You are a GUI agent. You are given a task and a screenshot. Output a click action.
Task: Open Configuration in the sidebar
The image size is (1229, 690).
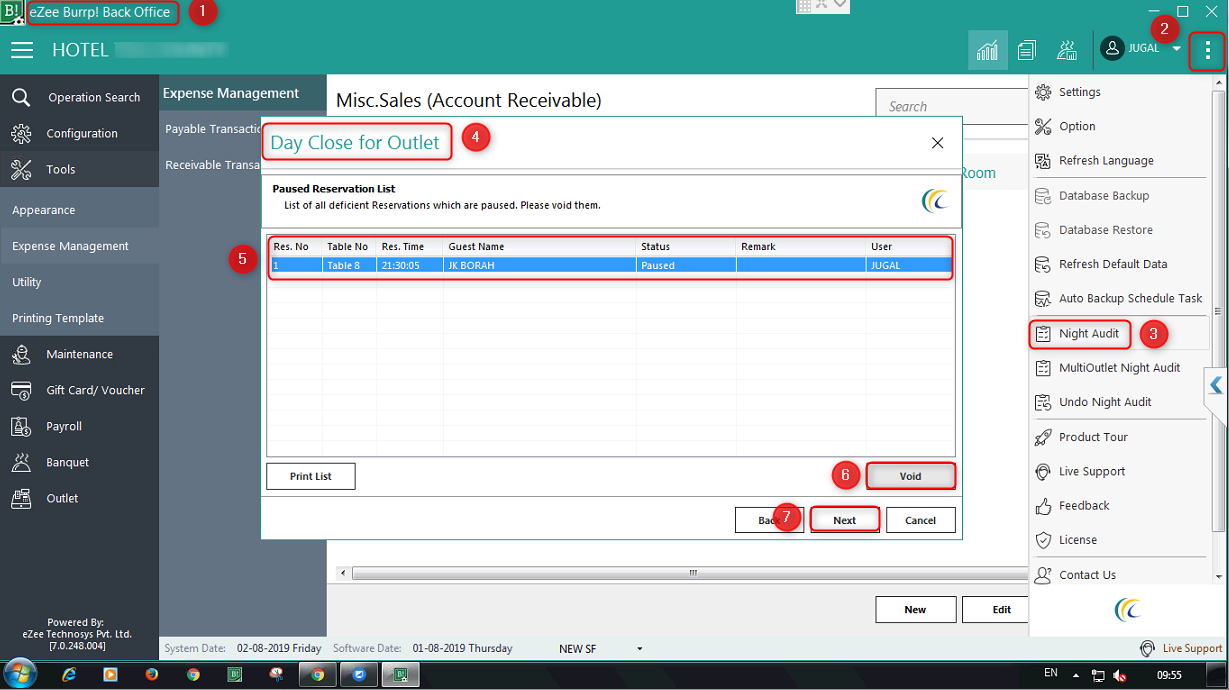(79, 133)
